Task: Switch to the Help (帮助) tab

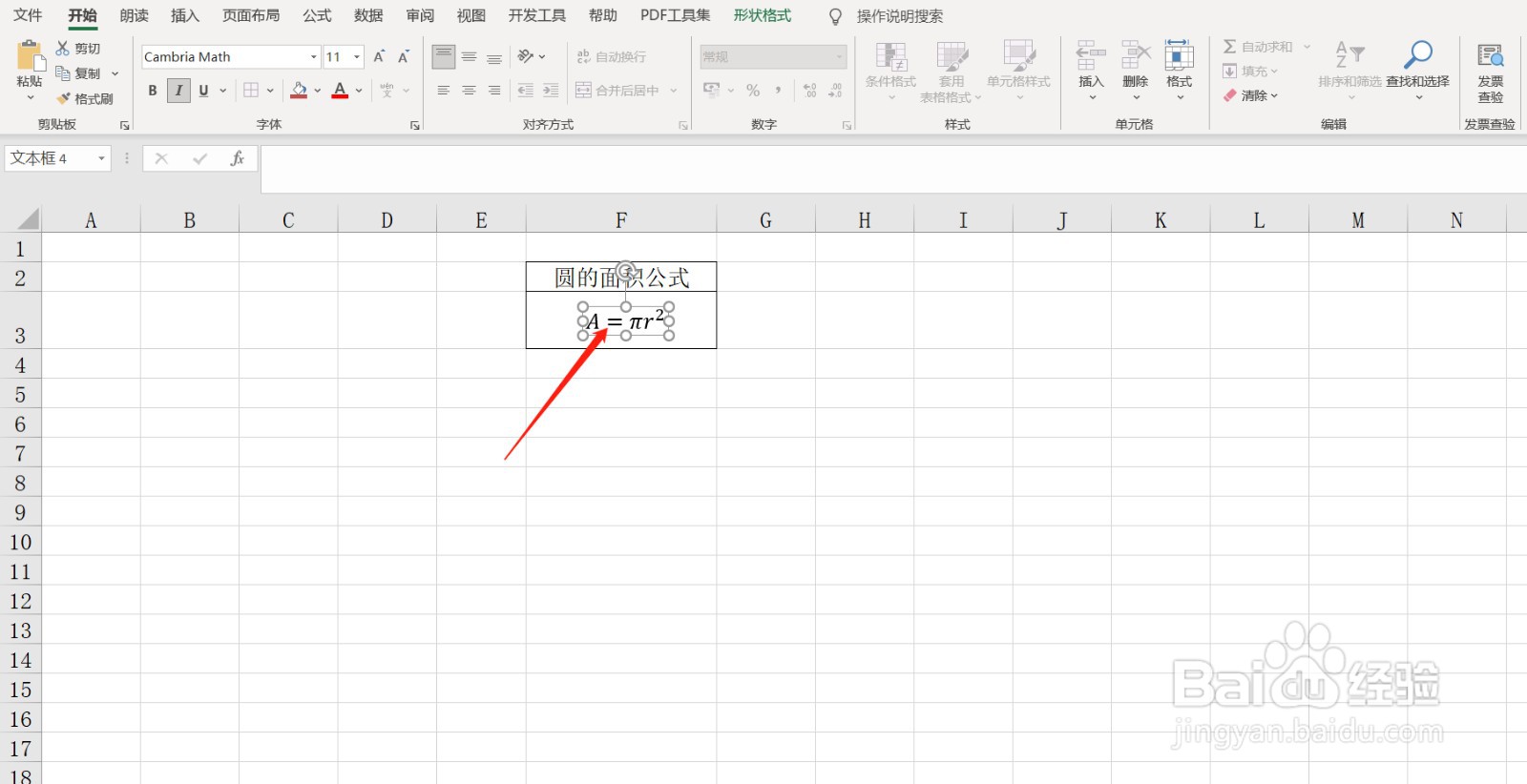Action: coord(603,15)
